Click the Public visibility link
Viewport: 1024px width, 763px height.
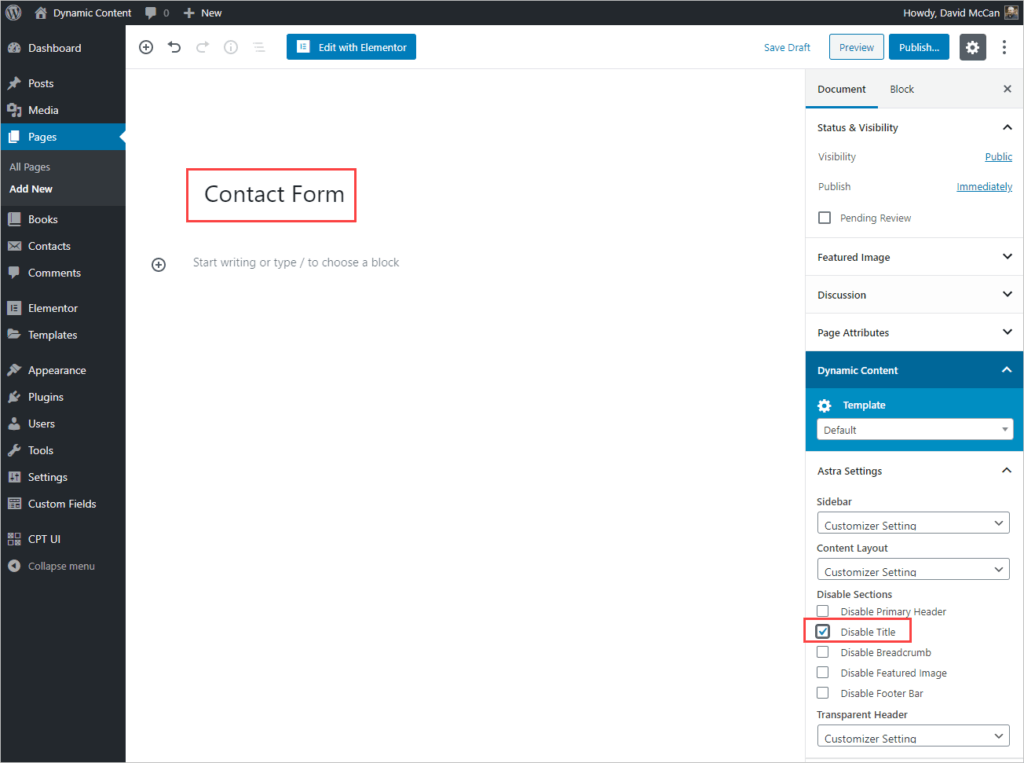[998, 157]
